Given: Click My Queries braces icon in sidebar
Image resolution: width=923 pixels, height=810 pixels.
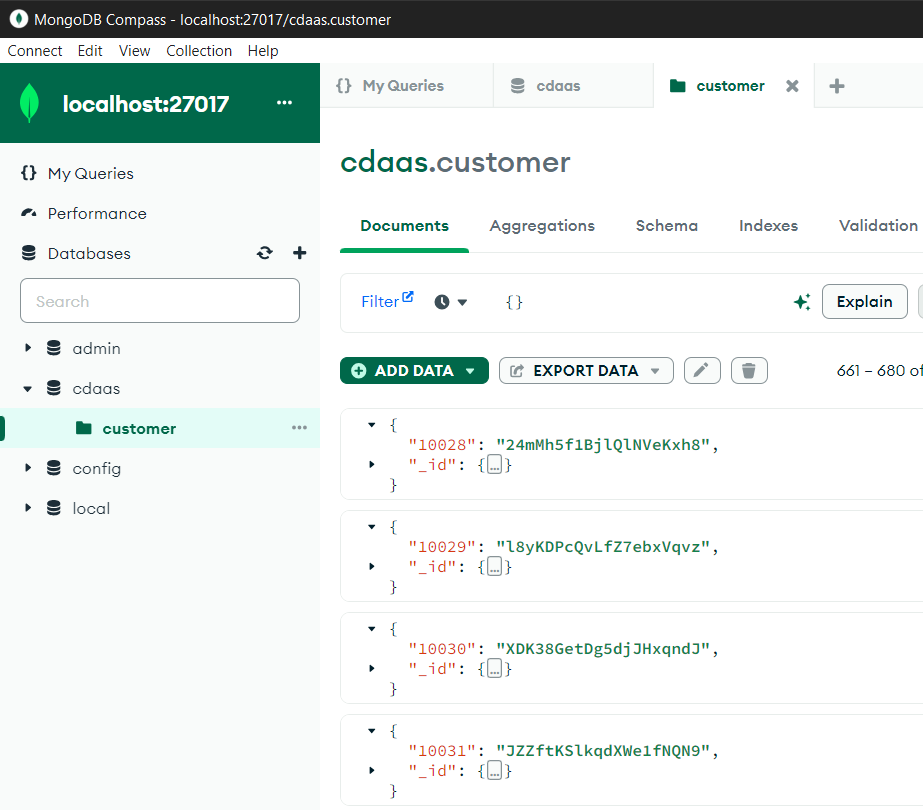Looking at the screenshot, I should (x=29, y=173).
